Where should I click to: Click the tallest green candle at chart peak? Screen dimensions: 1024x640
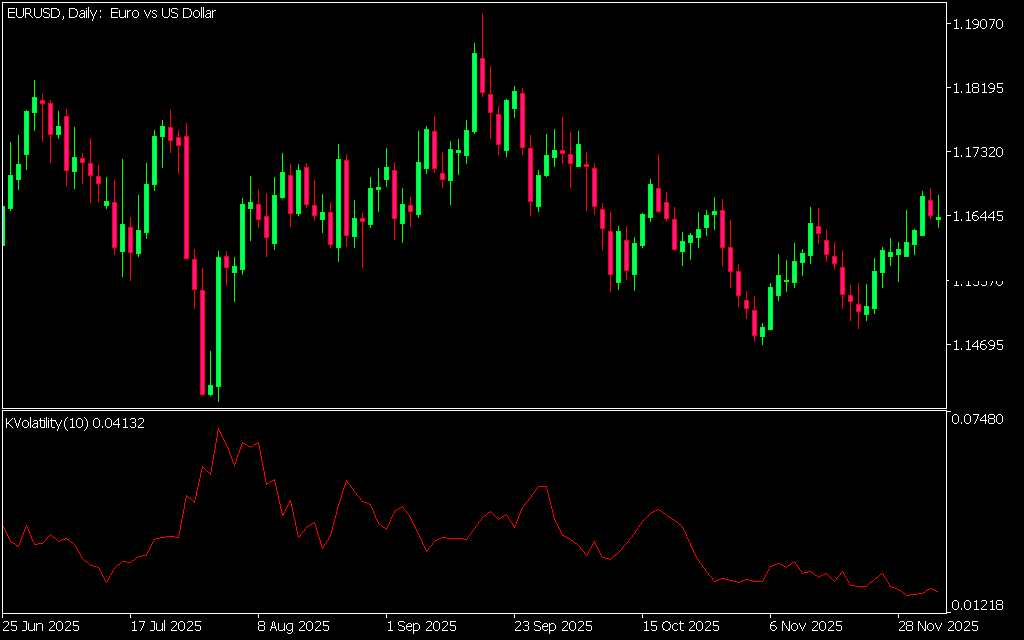coord(474,92)
